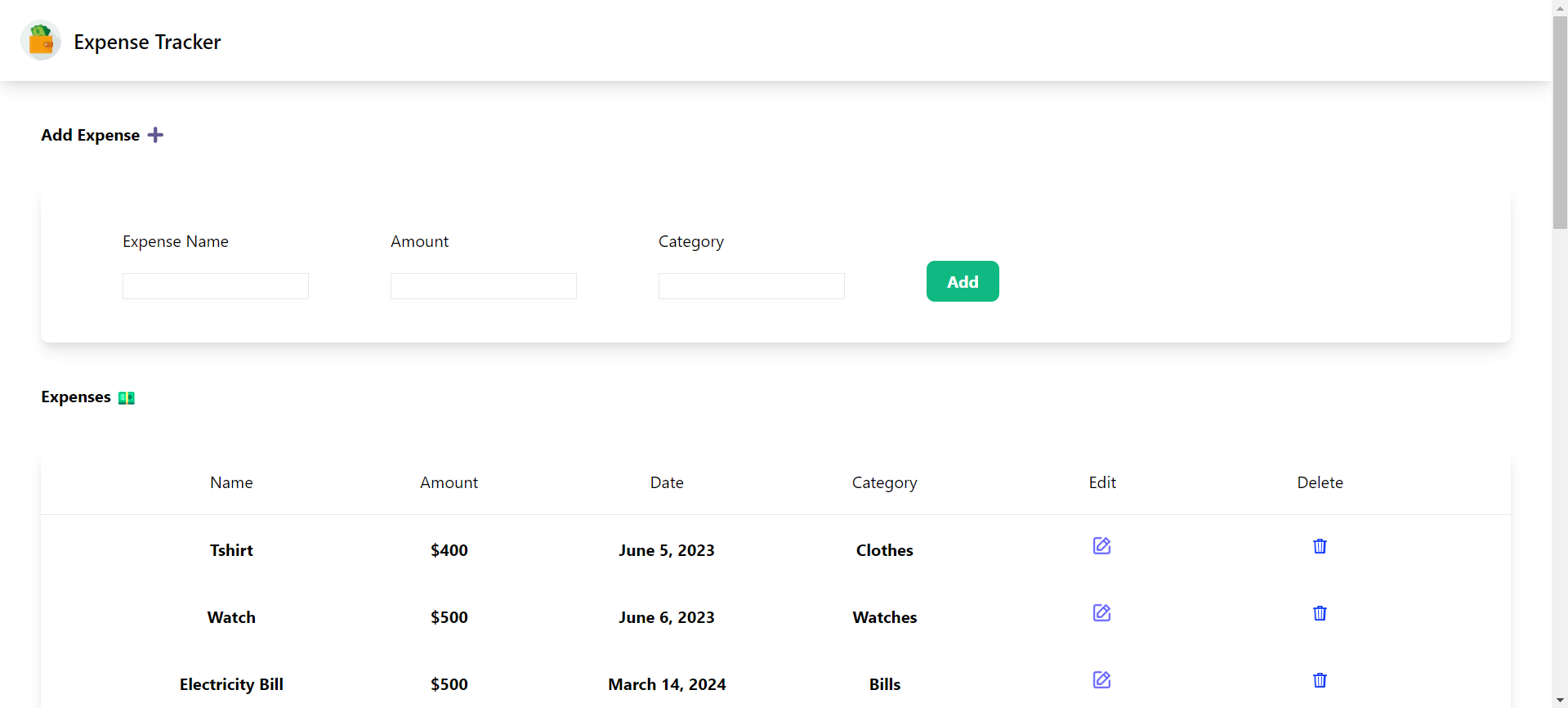Select the Watch name cell

231,617
